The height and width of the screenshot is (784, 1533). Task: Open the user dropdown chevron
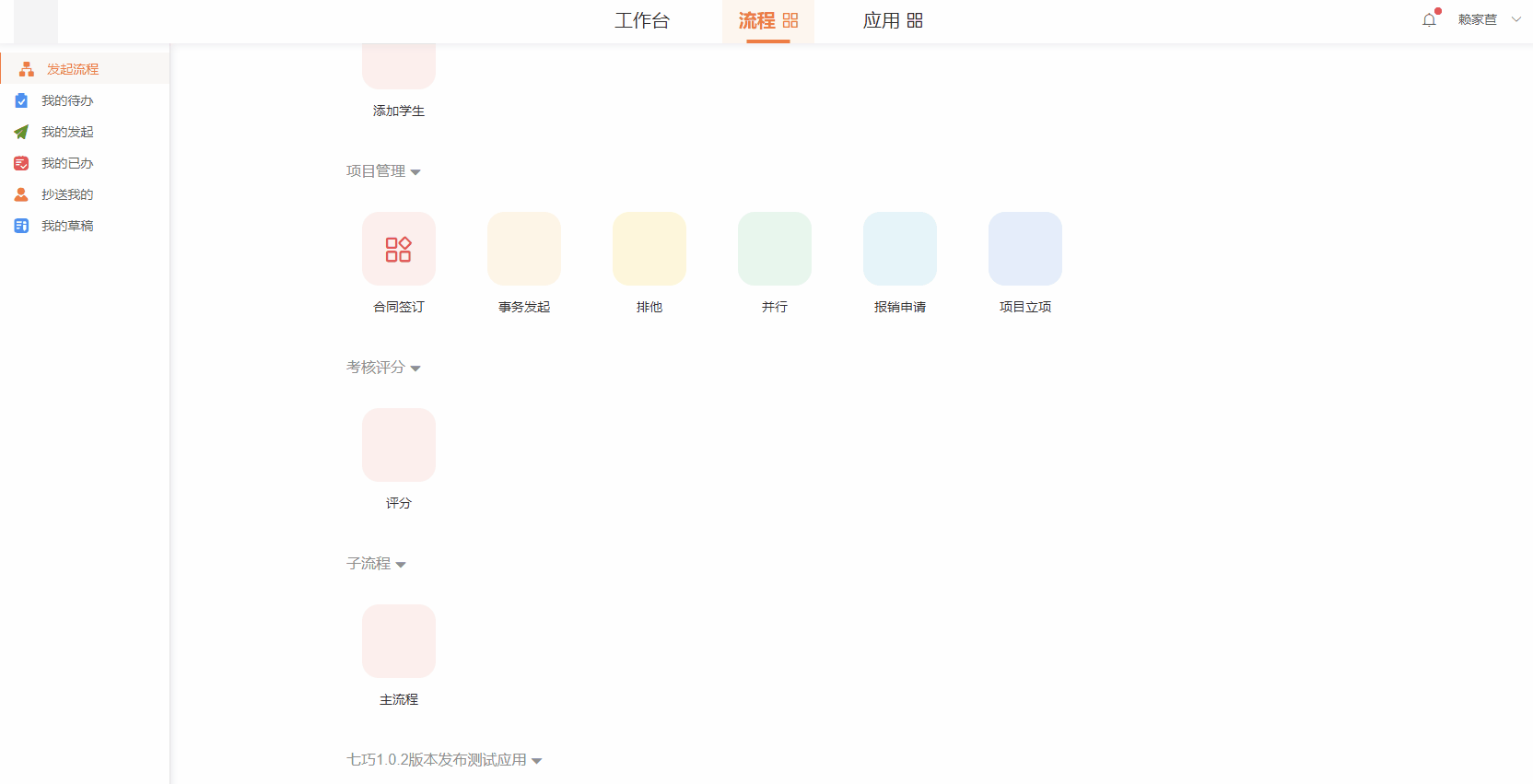tap(1516, 19)
